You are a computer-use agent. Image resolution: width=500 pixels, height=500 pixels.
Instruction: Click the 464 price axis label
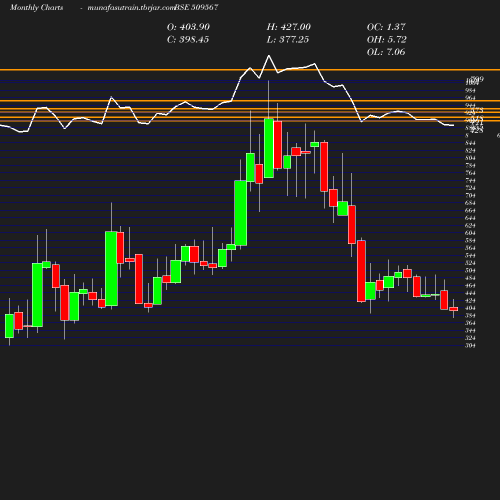470,286
